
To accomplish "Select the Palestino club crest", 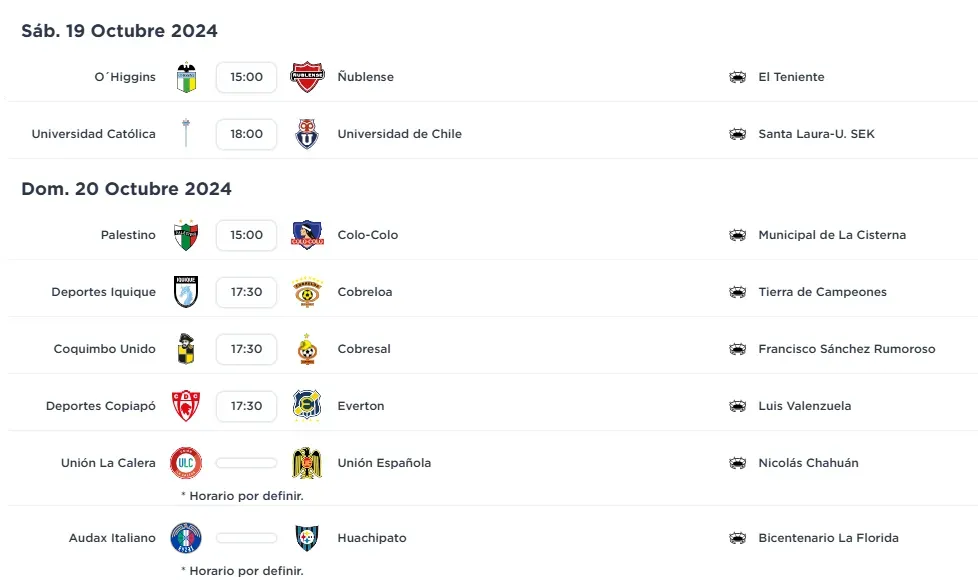I will (186, 235).
